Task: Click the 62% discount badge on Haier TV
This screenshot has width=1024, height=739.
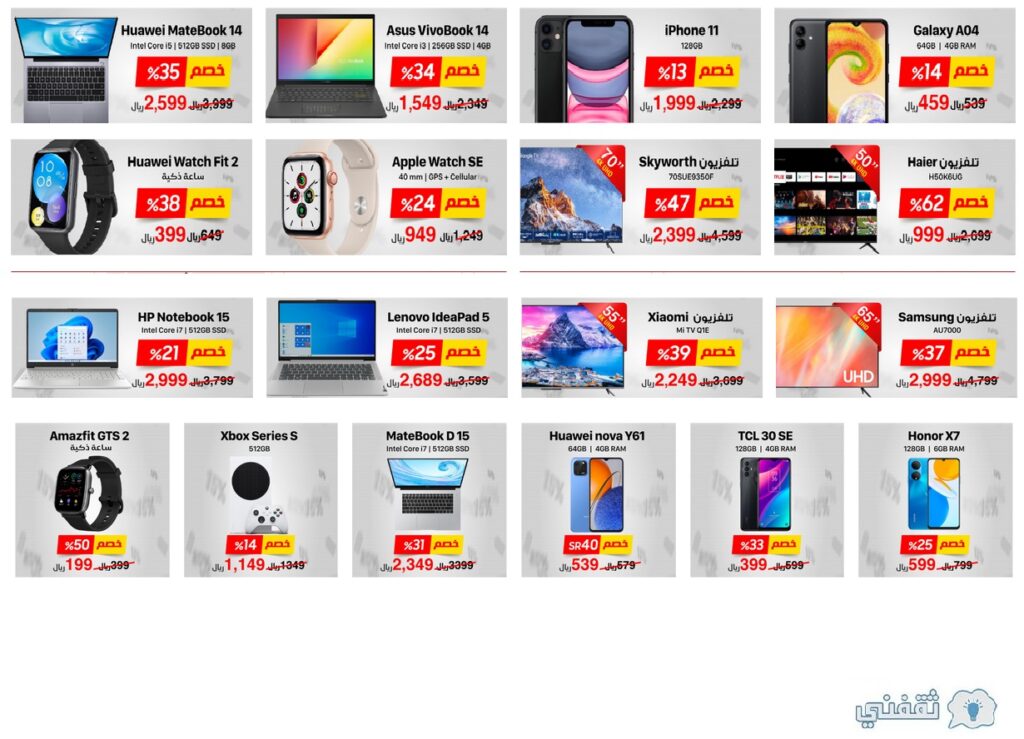Action: click(x=946, y=203)
